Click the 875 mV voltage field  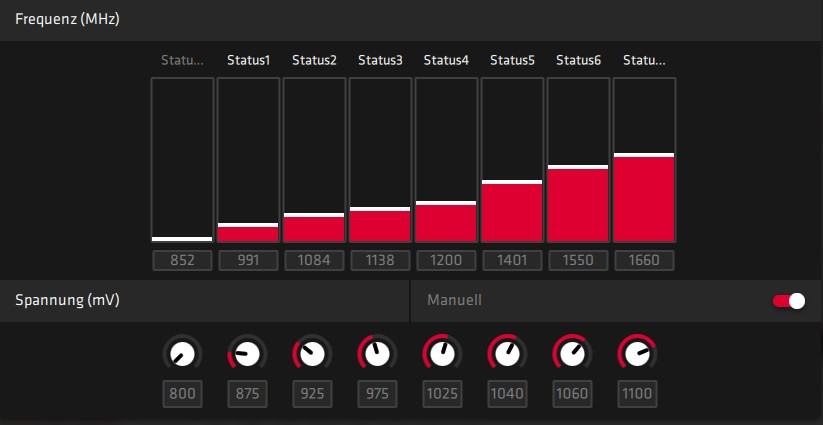pos(247,394)
